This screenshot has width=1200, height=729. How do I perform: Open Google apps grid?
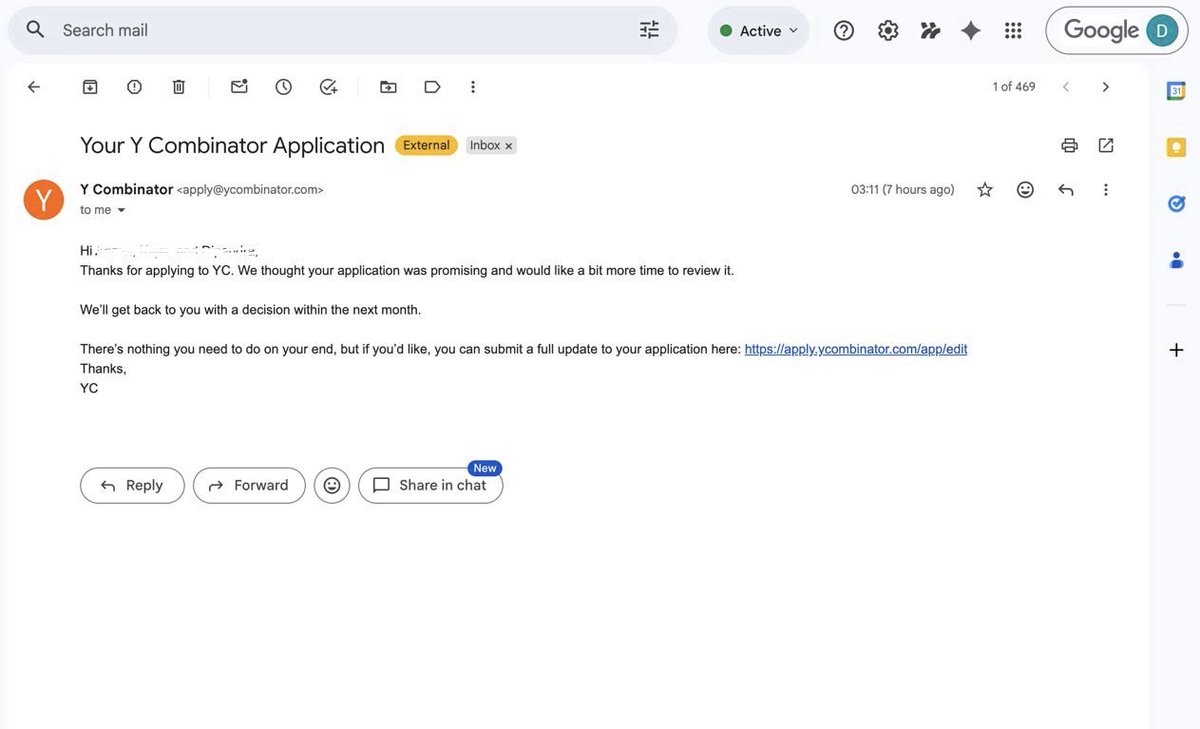tap(1013, 31)
